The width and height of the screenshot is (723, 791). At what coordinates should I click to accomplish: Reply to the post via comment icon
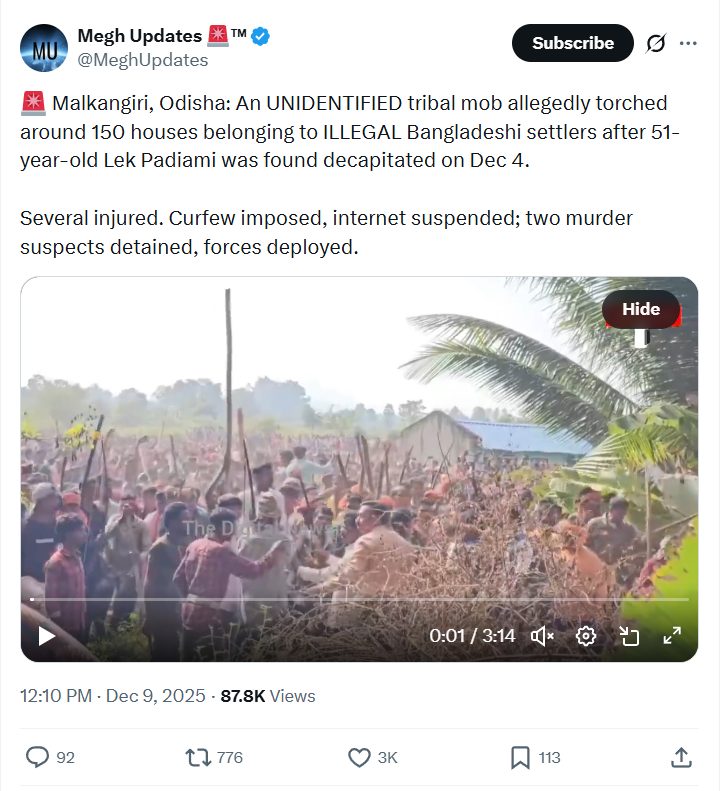38,757
